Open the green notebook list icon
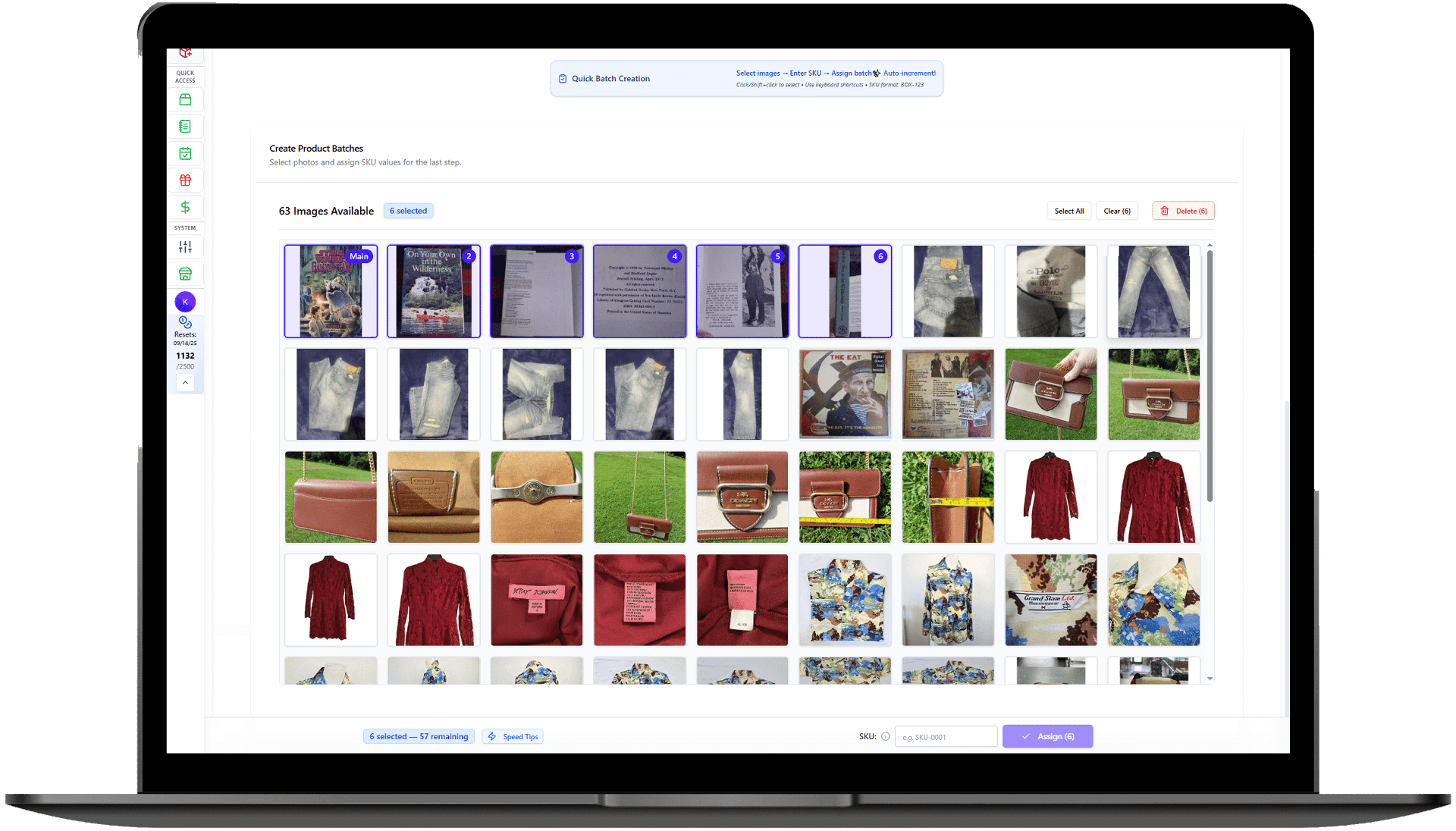This screenshot has width=1456, height=831. click(x=185, y=127)
